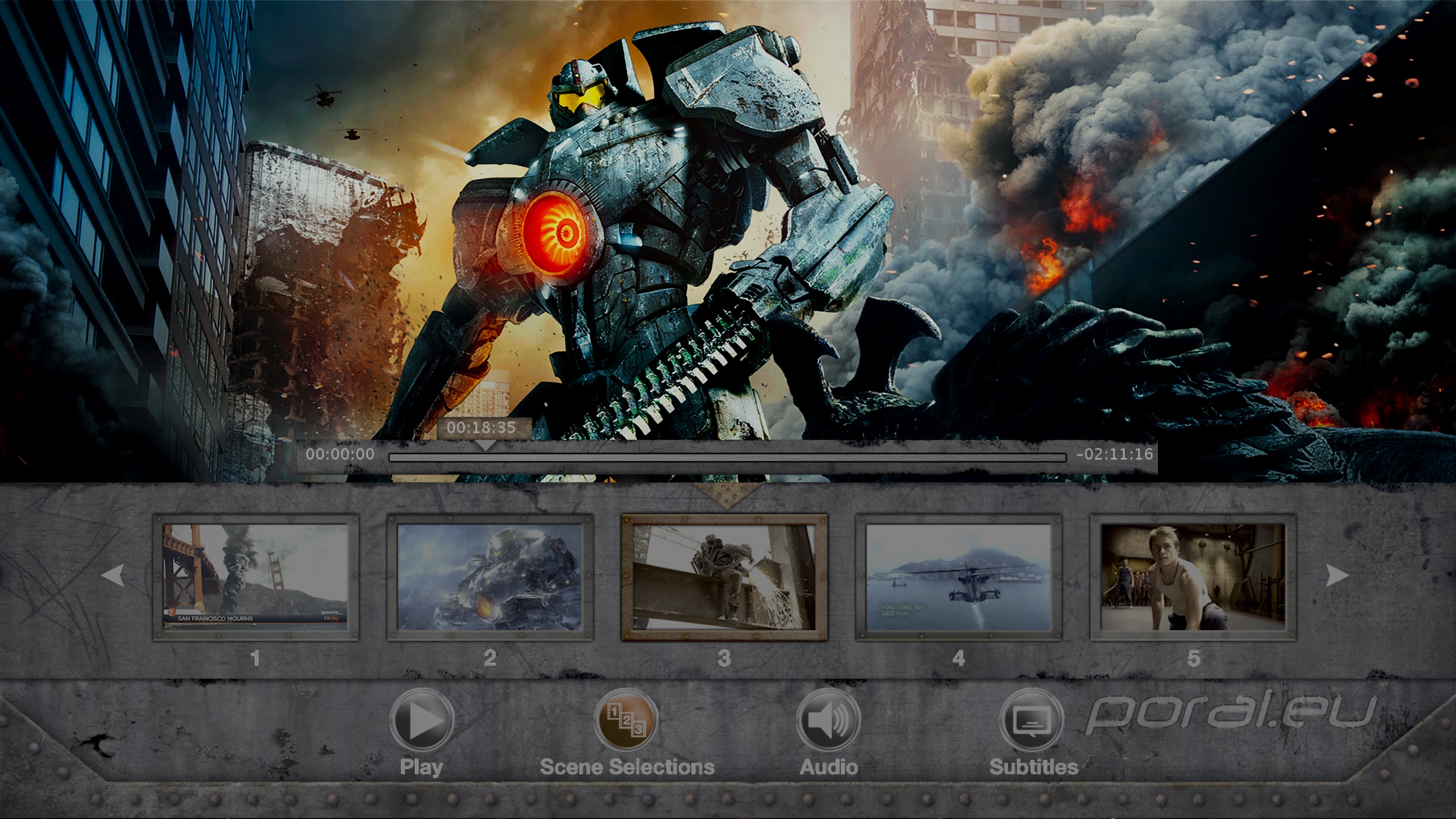This screenshot has width=1456, height=819.
Task: Click scene number 5 label
Action: coord(1193,658)
